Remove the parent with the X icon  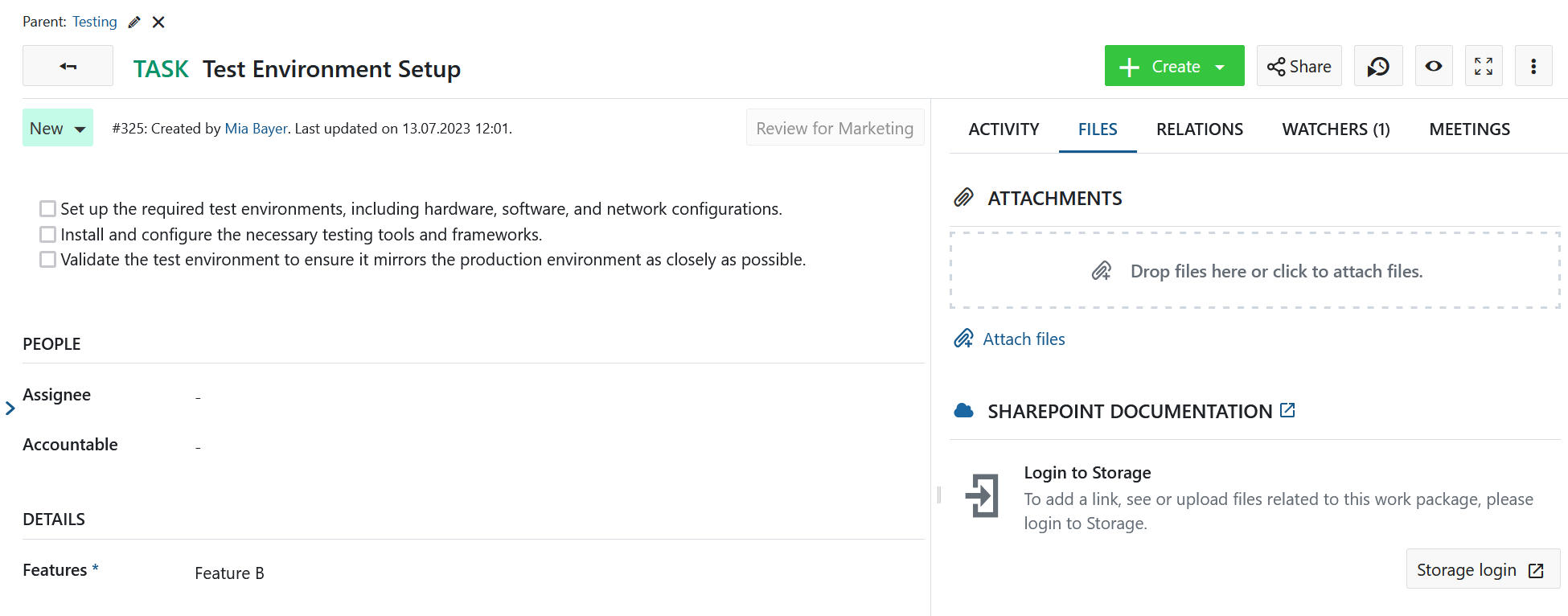pos(158,23)
